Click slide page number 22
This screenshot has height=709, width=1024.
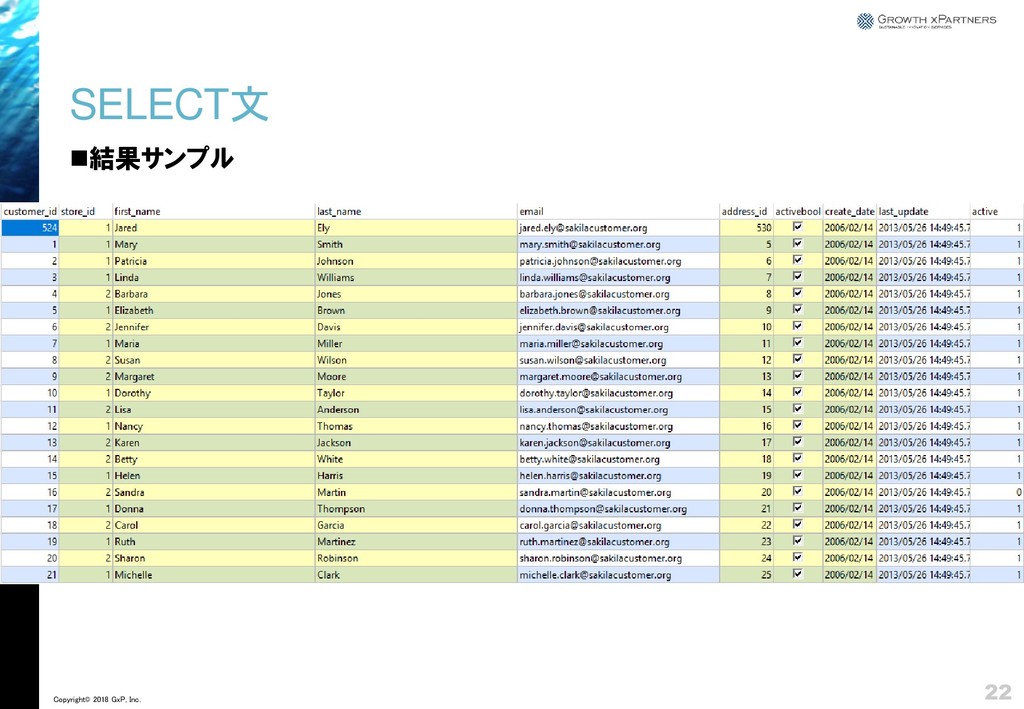point(997,692)
